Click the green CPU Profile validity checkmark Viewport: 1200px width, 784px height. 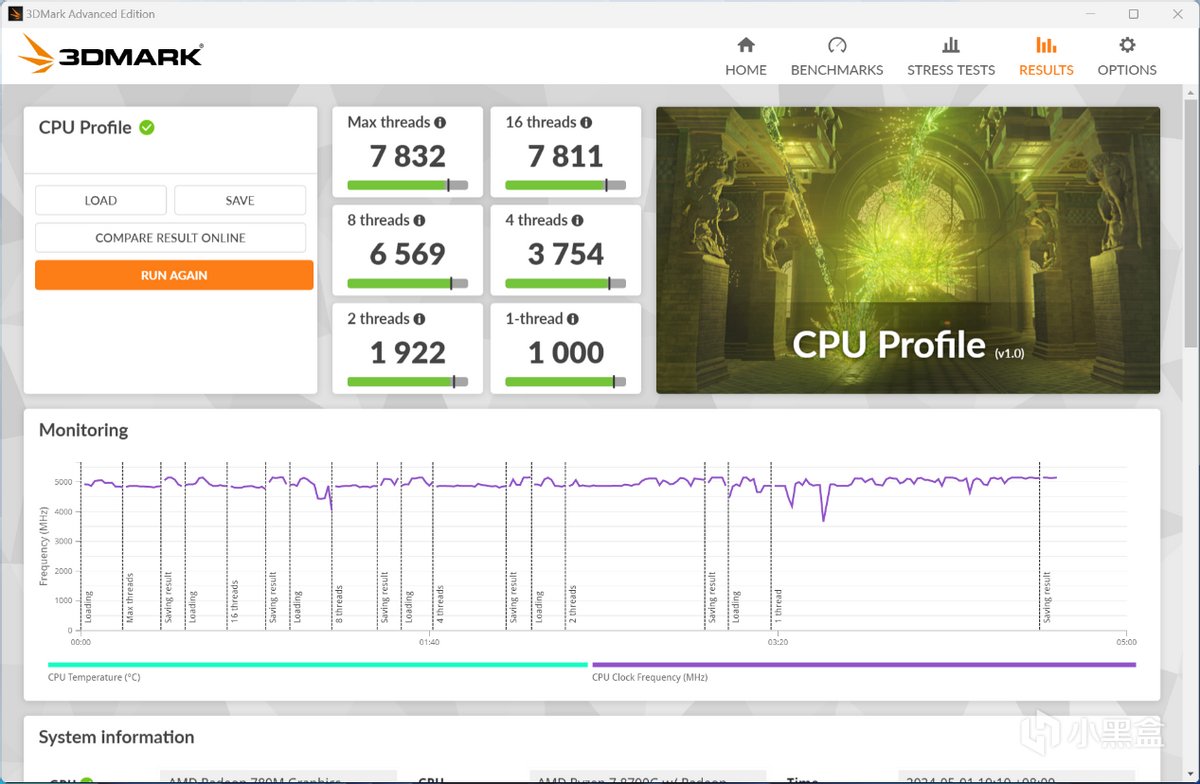pos(147,127)
